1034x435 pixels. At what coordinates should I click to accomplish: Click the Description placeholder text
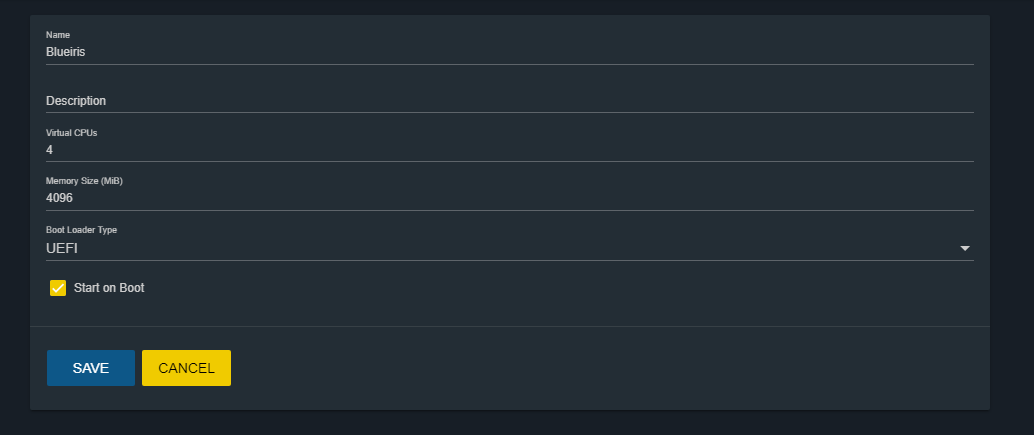[x=76, y=101]
